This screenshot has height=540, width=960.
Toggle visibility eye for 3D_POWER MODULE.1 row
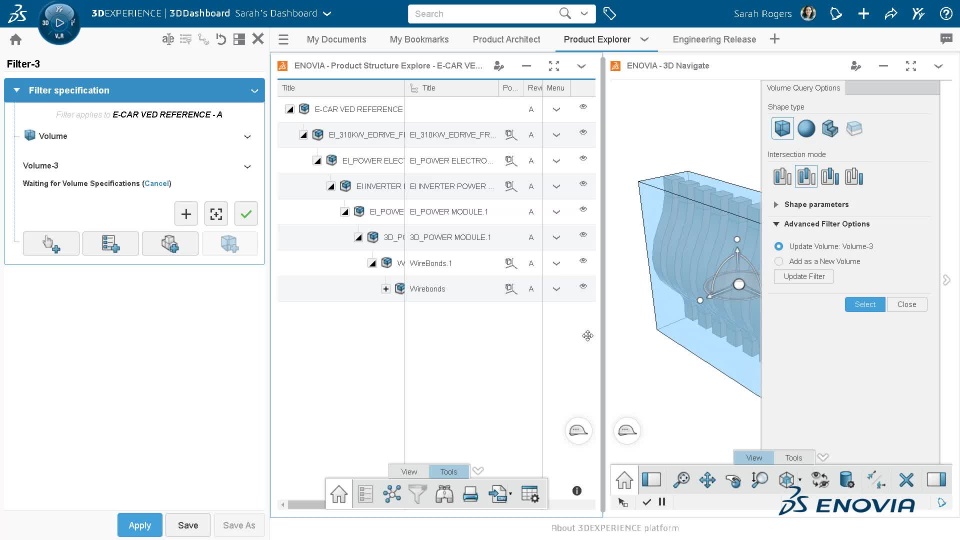(583, 235)
